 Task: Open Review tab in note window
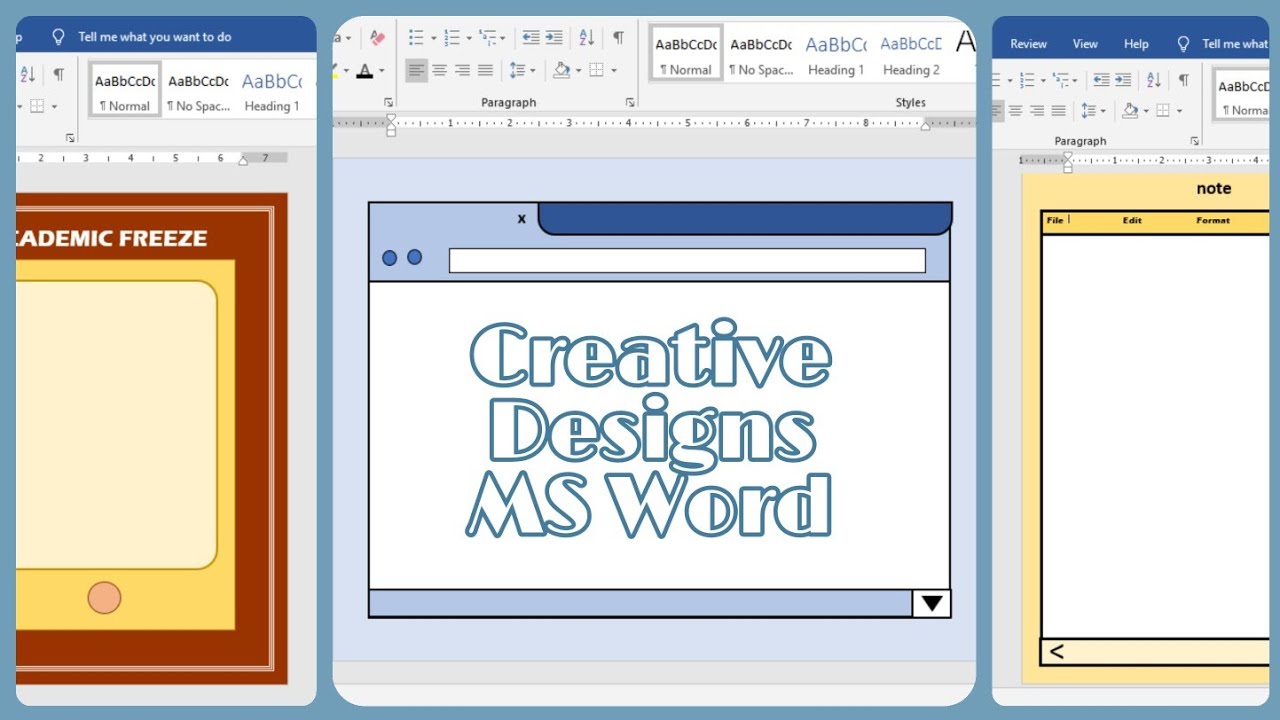[1028, 44]
